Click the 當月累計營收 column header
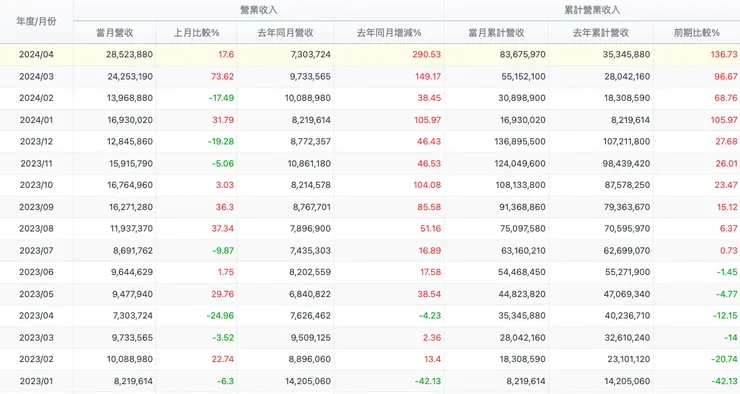This screenshot has height=394, width=740. [496, 33]
